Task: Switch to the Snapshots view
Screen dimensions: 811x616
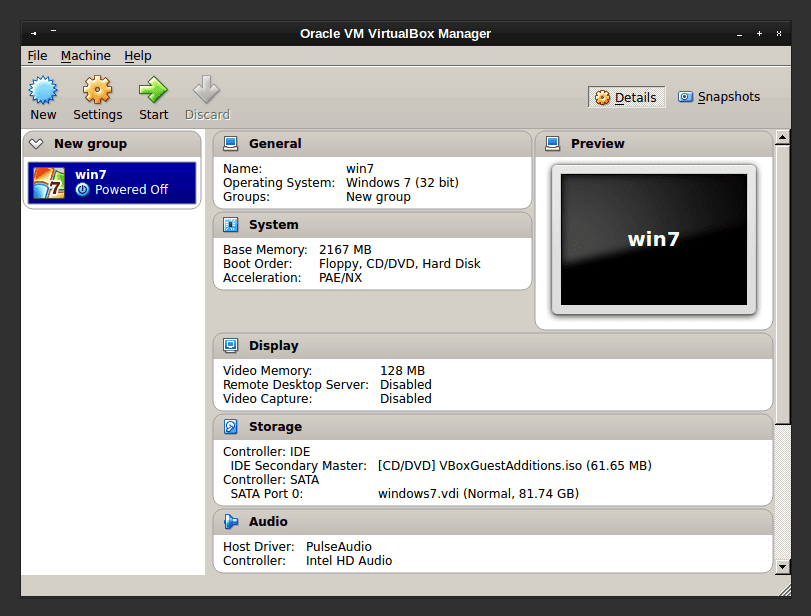Action: click(x=718, y=97)
